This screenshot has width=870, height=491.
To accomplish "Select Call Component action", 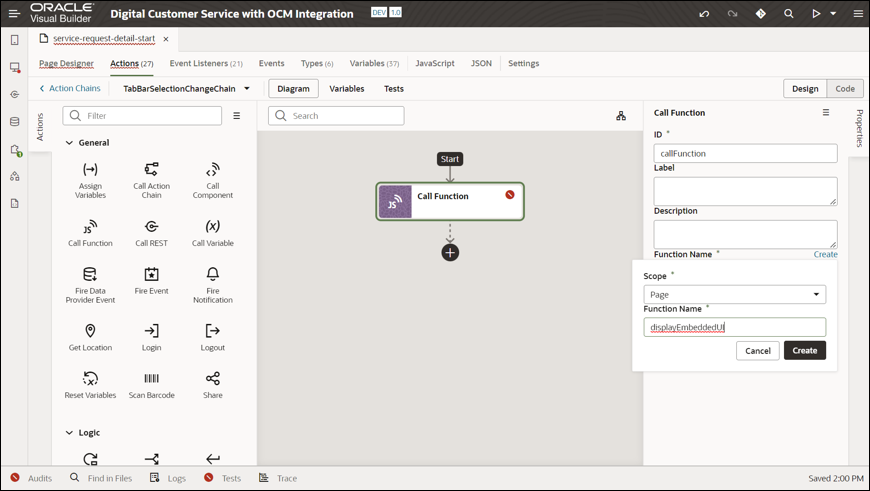I will pyautogui.click(x=213, y=180).
